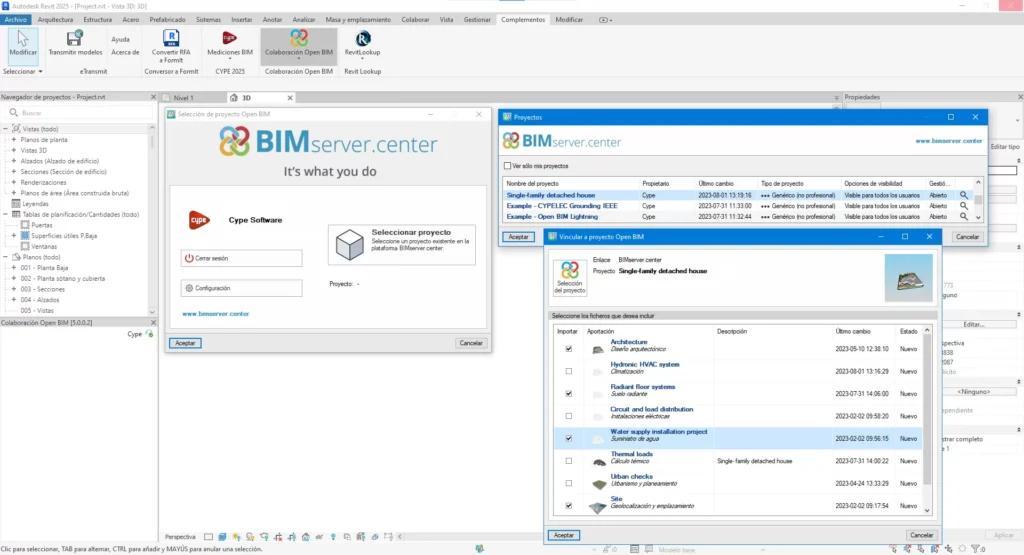This screenshot has width=1024, height=555.
Task: Toggle Radiant floor systems import checkbox
Action: [x=568, y=394]
